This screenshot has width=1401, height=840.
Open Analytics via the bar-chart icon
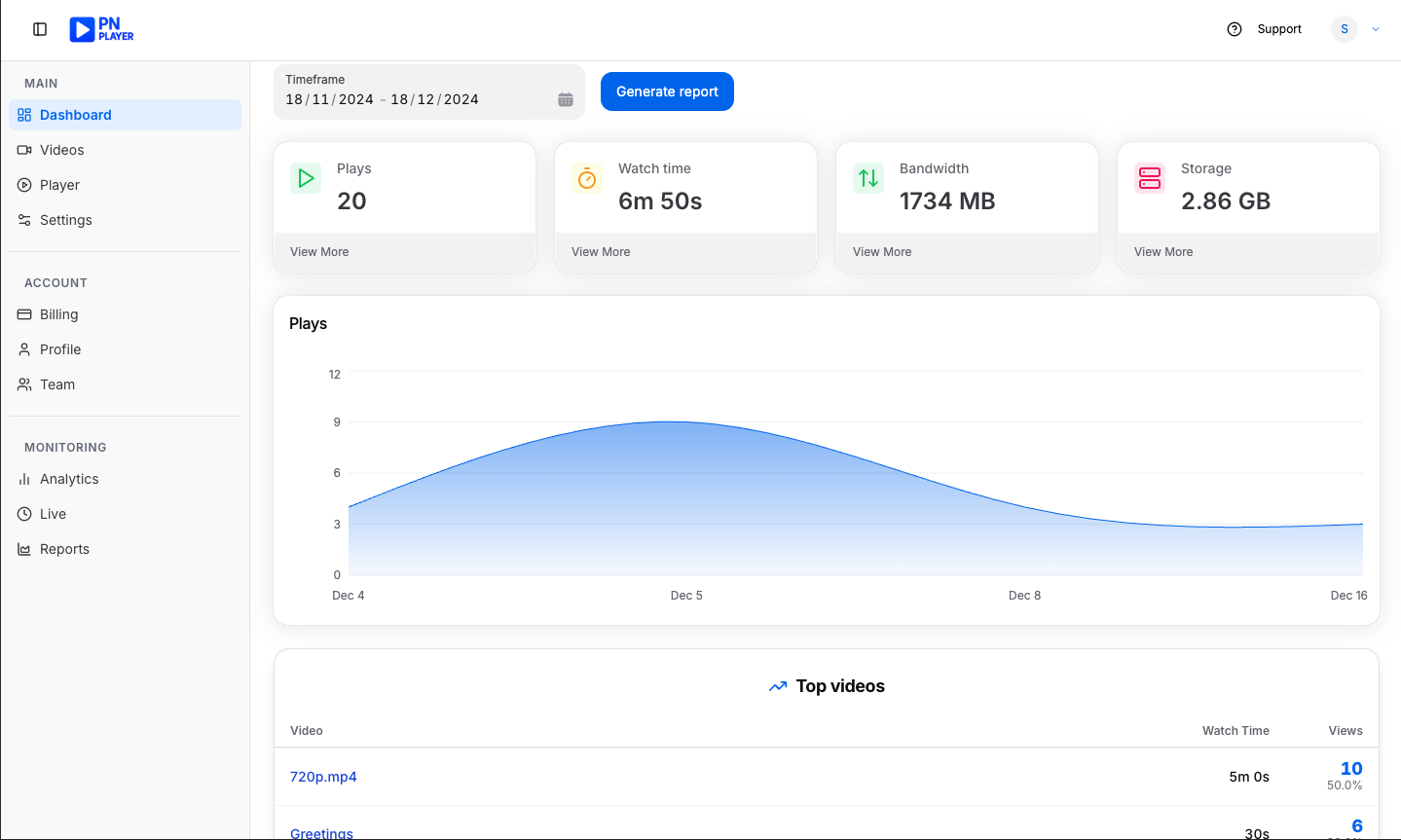[x=23, y=479]
